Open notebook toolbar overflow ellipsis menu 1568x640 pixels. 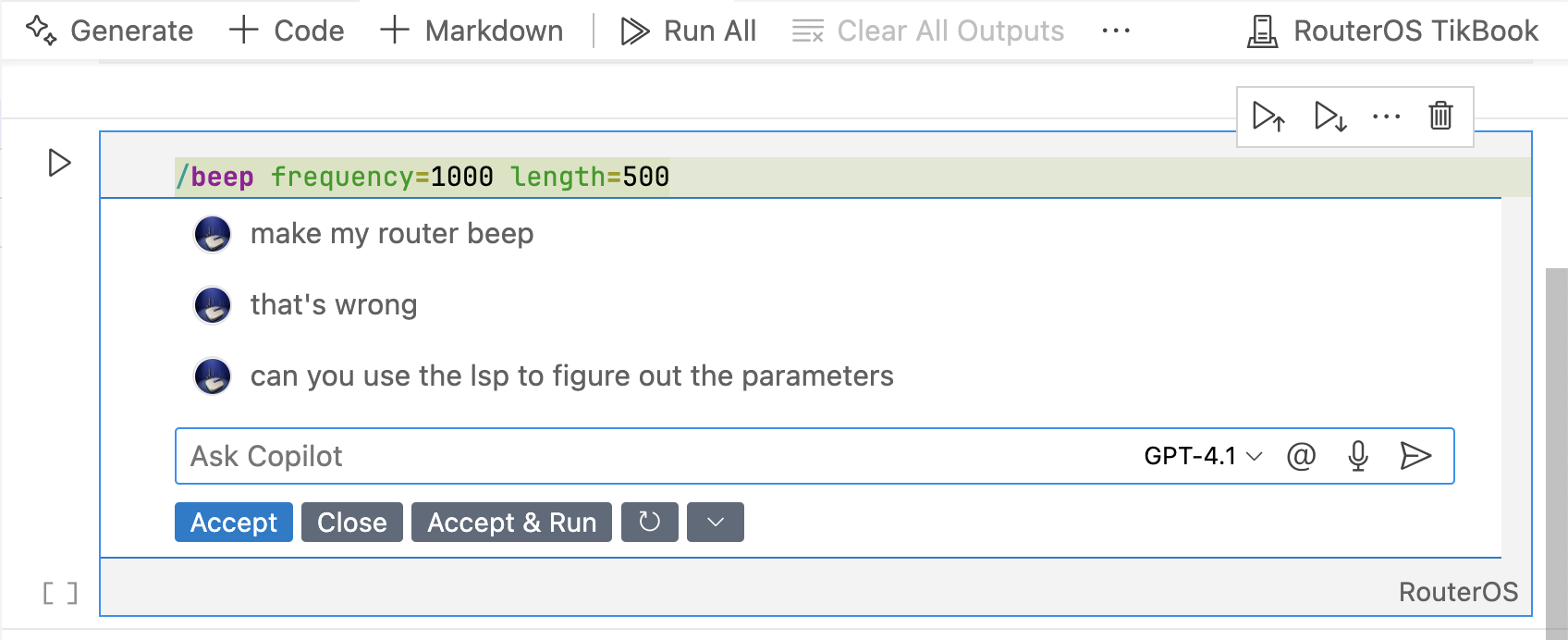1116,31
